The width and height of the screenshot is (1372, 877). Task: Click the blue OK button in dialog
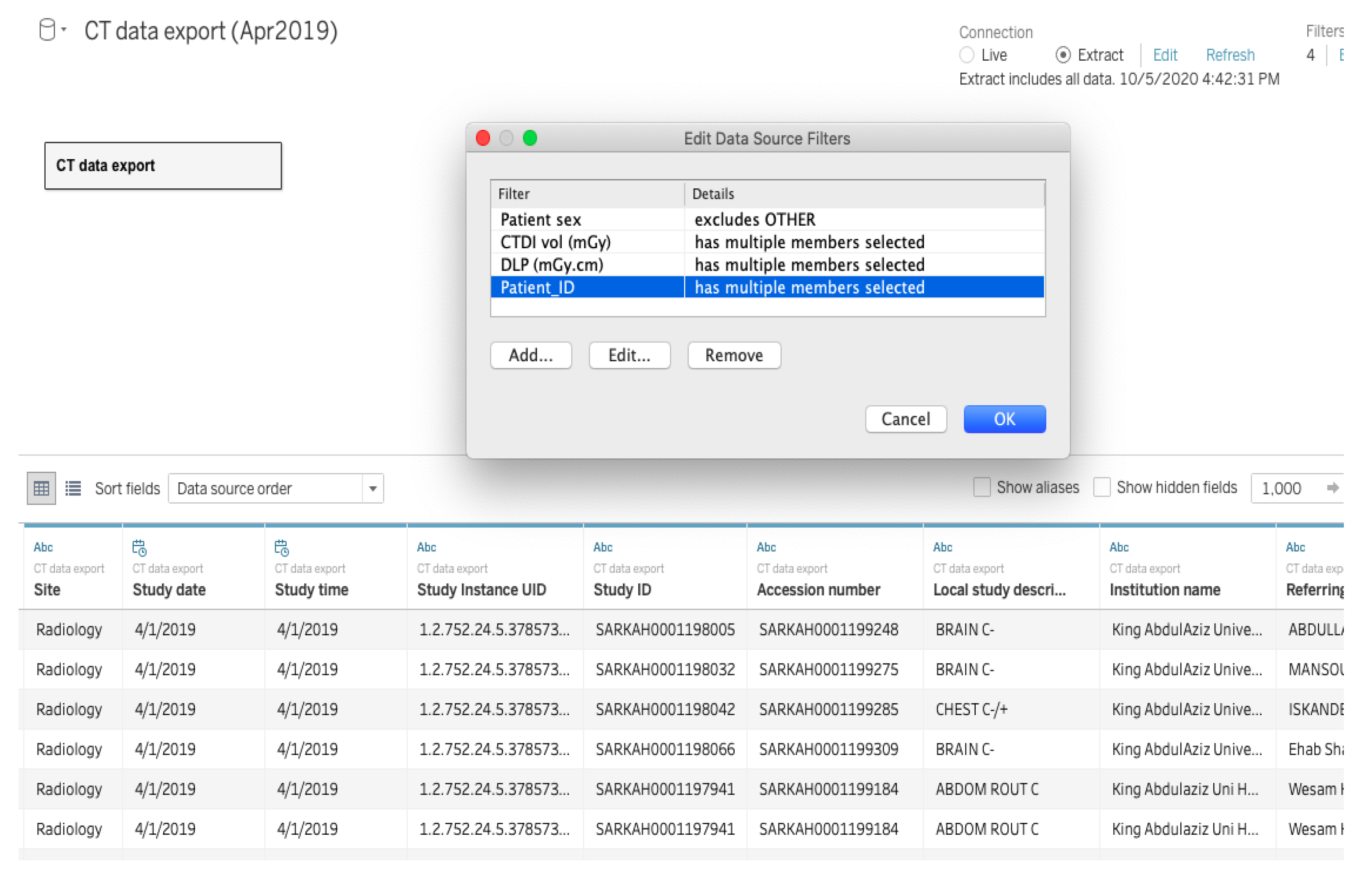click(x=1004, y=419)
